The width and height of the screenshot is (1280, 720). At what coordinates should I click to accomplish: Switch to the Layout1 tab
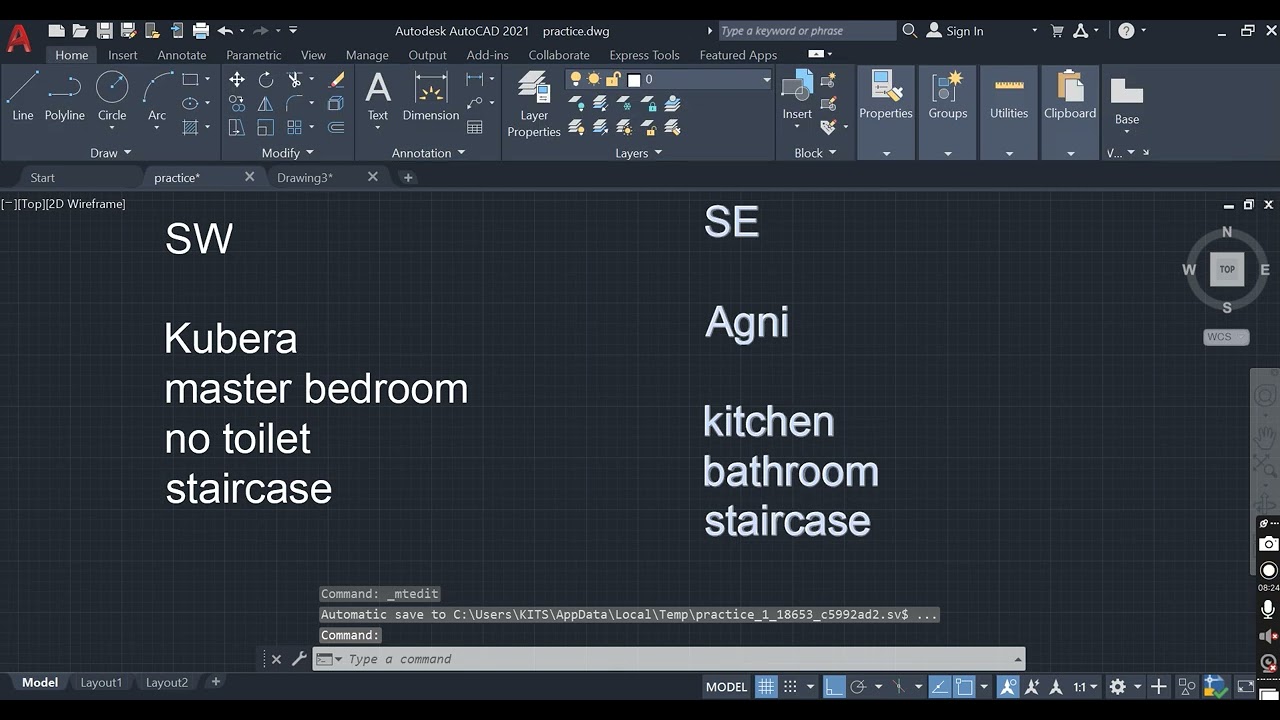click(x=101, y=683)
